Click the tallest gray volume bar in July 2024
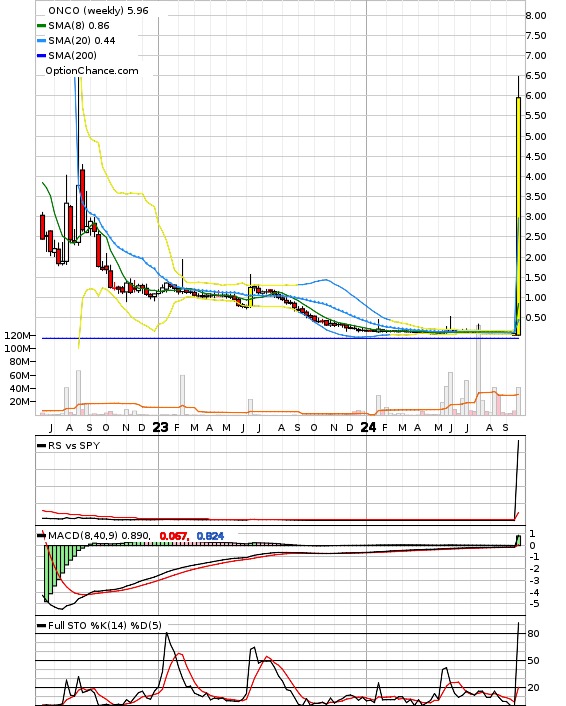Viewport: 566px width, 706px height. click(478, 370)
